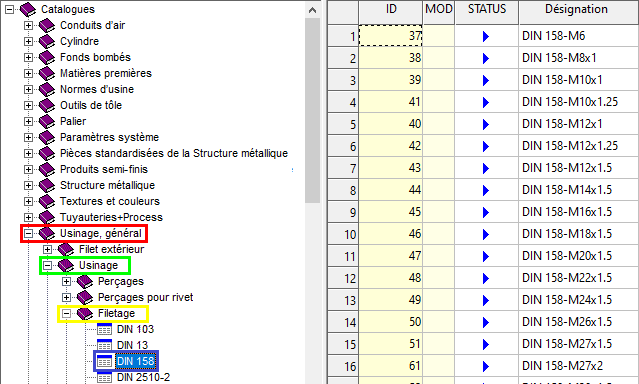Click designation cell DIN 158-M12x1.25
Screen dimensions: 639x384
(579, 146)
